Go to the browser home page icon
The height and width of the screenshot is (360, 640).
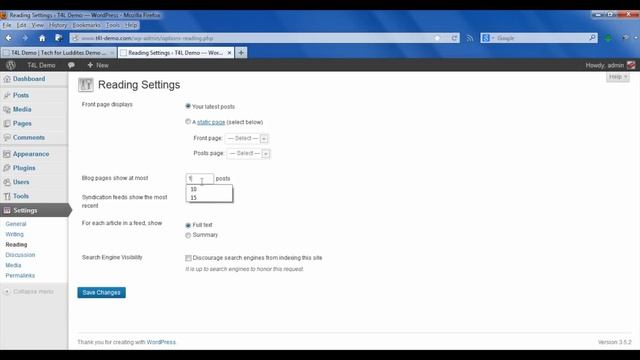pyautogui.click(x=42, y=38)
